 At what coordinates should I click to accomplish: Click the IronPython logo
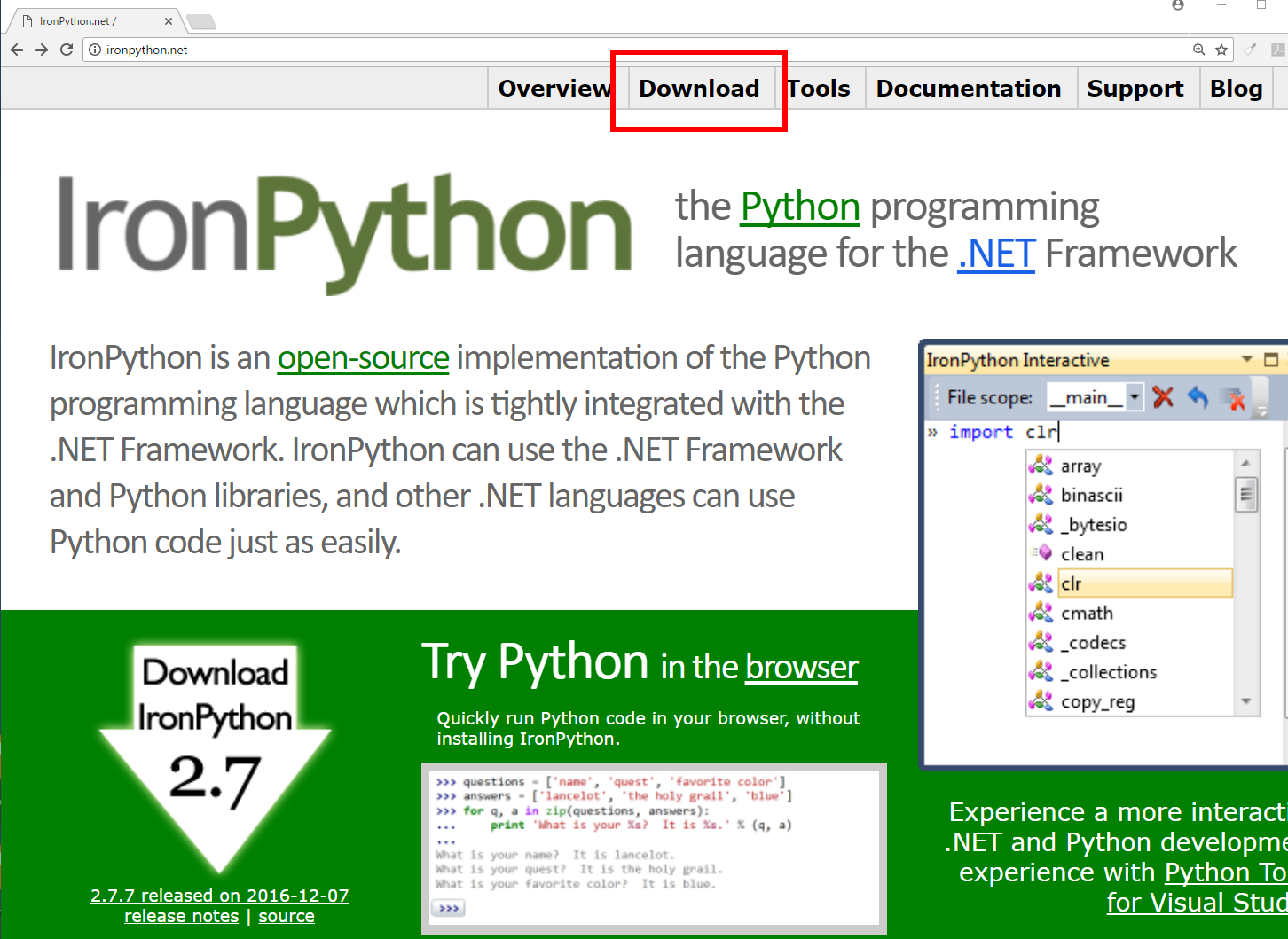coord(345,232)
